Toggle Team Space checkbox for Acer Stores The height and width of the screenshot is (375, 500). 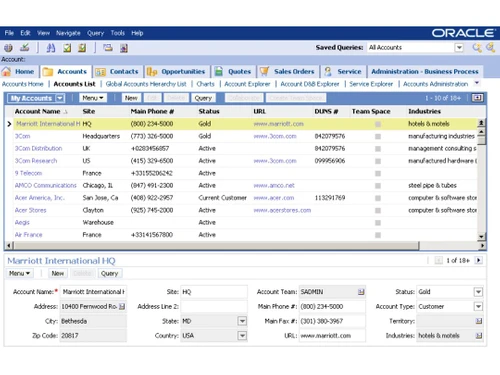point(378,210)
